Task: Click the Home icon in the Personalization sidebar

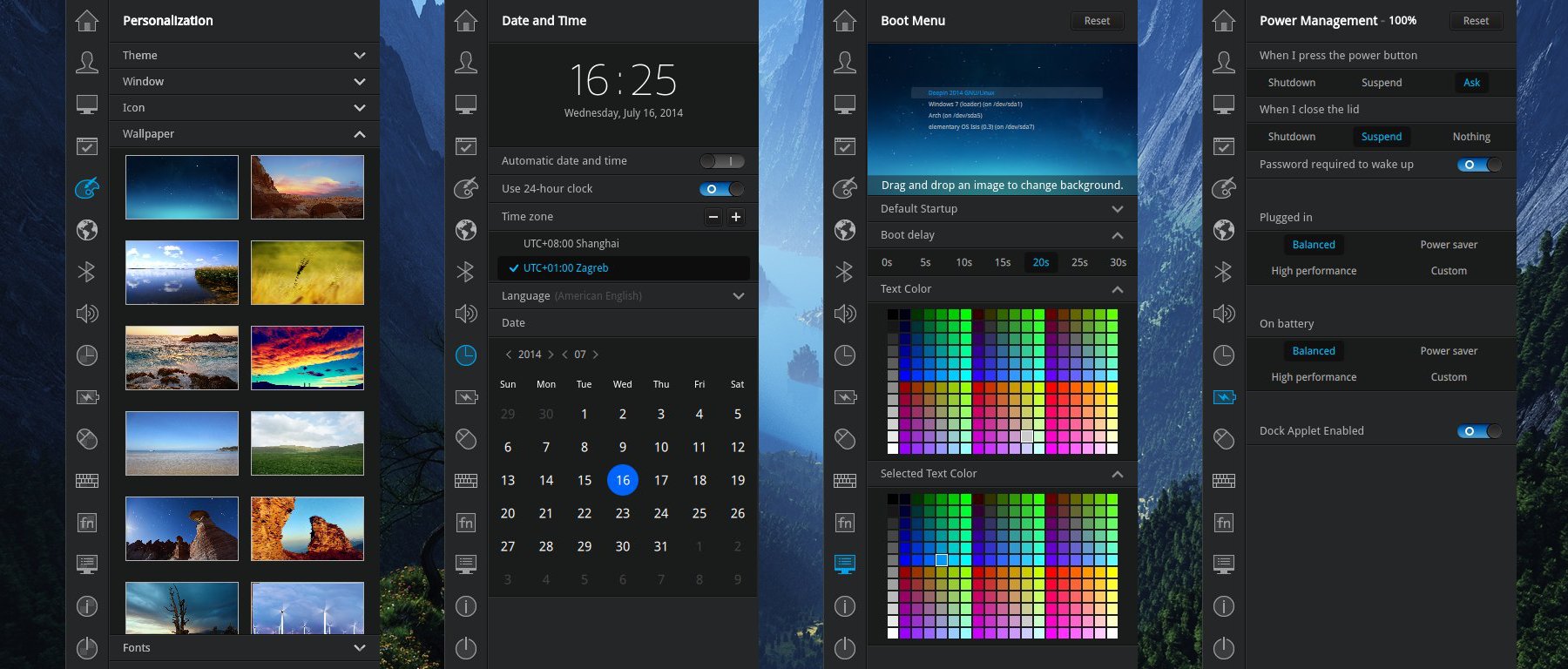Action: 86,21
